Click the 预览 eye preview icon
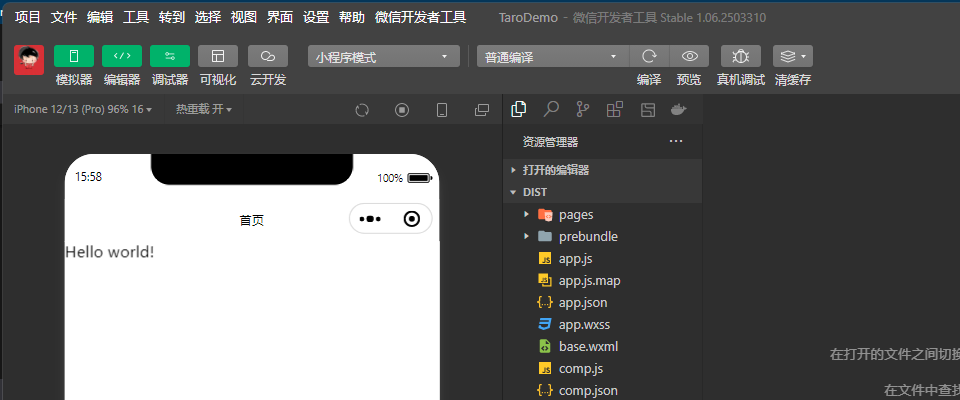 tap(689, 56)
